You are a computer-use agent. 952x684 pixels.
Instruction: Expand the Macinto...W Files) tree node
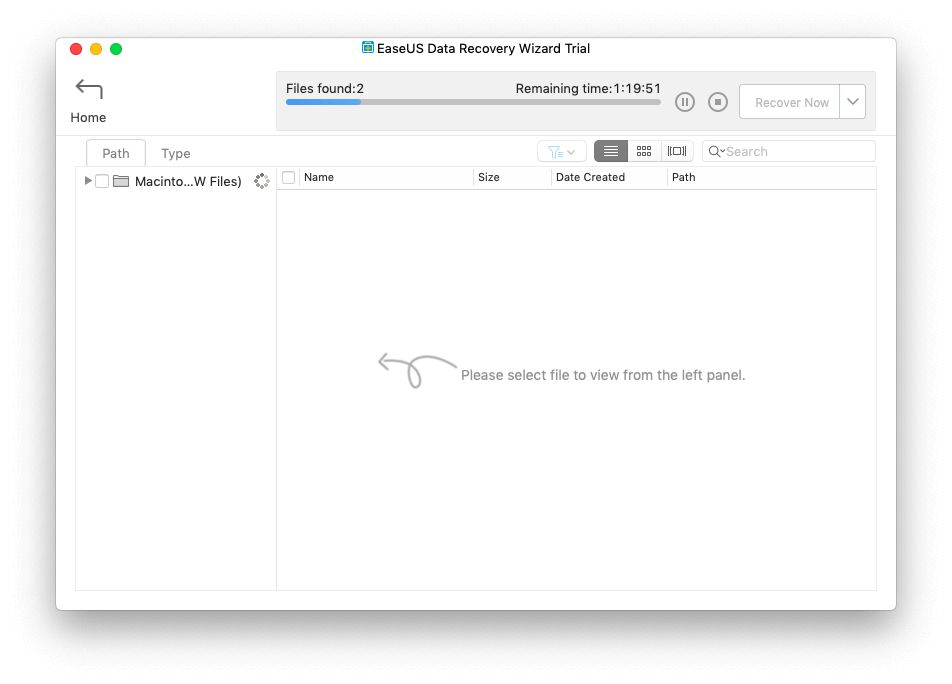[x=88, y=181]
